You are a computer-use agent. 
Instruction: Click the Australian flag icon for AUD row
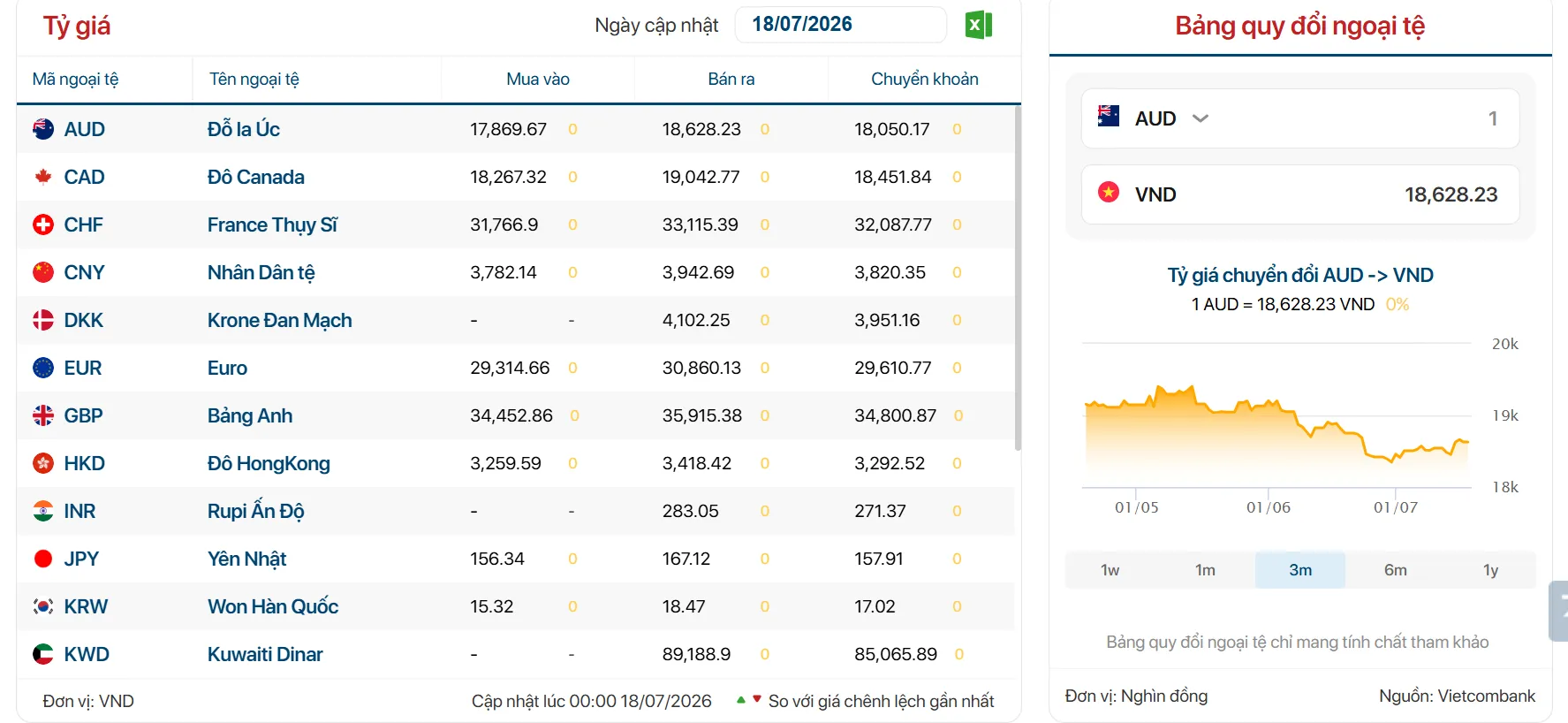coord(43,129)
